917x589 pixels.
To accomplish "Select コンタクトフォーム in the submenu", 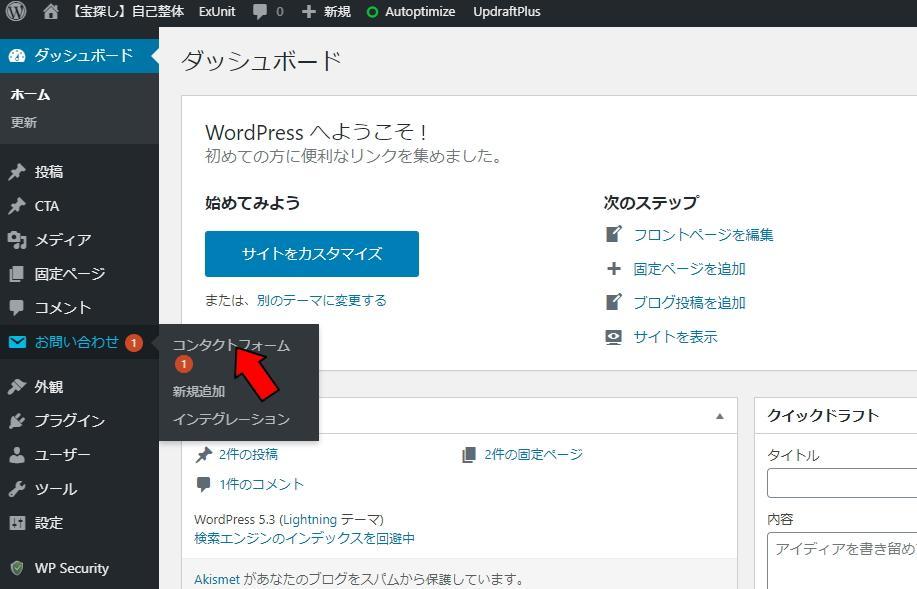I will pos(231,346).
